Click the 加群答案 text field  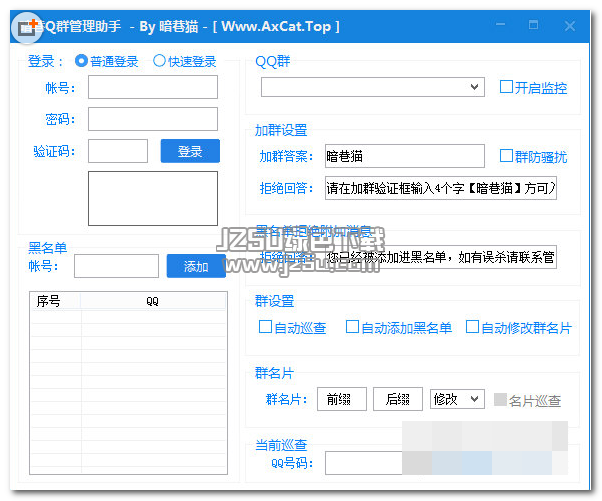[405, 156]
